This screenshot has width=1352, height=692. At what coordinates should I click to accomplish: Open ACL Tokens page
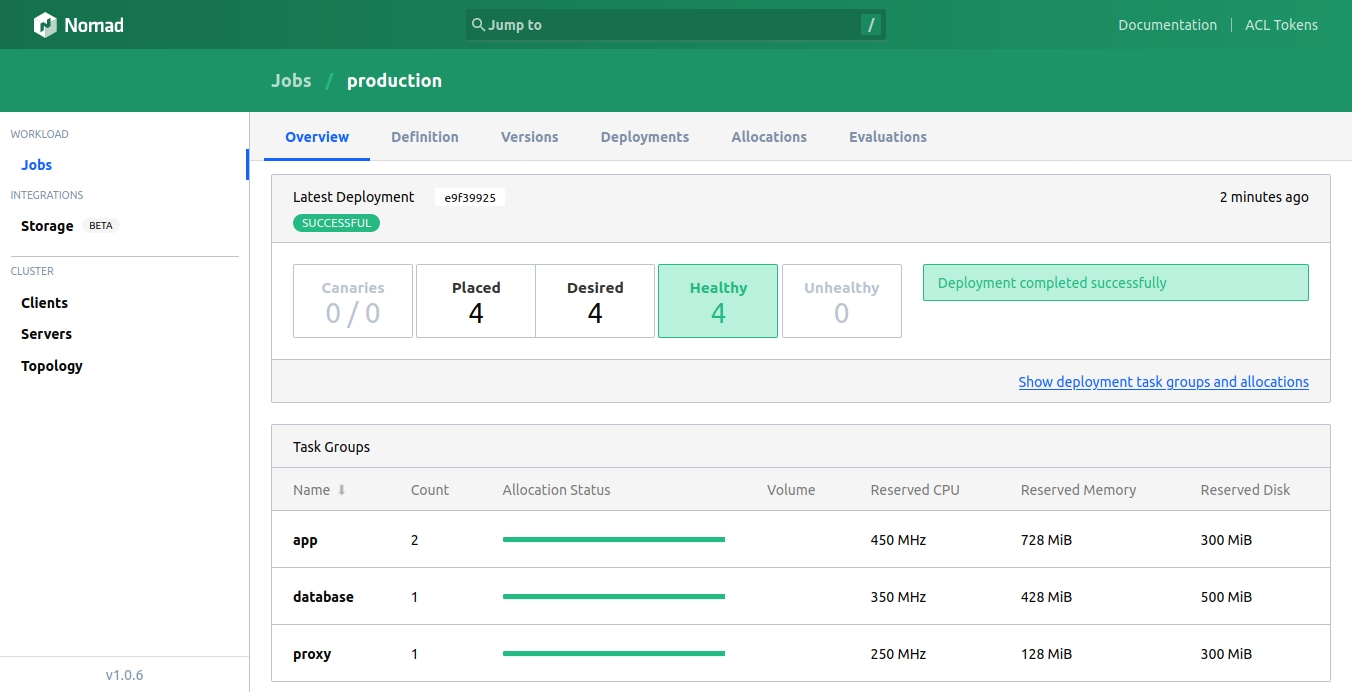point(1281,25)
